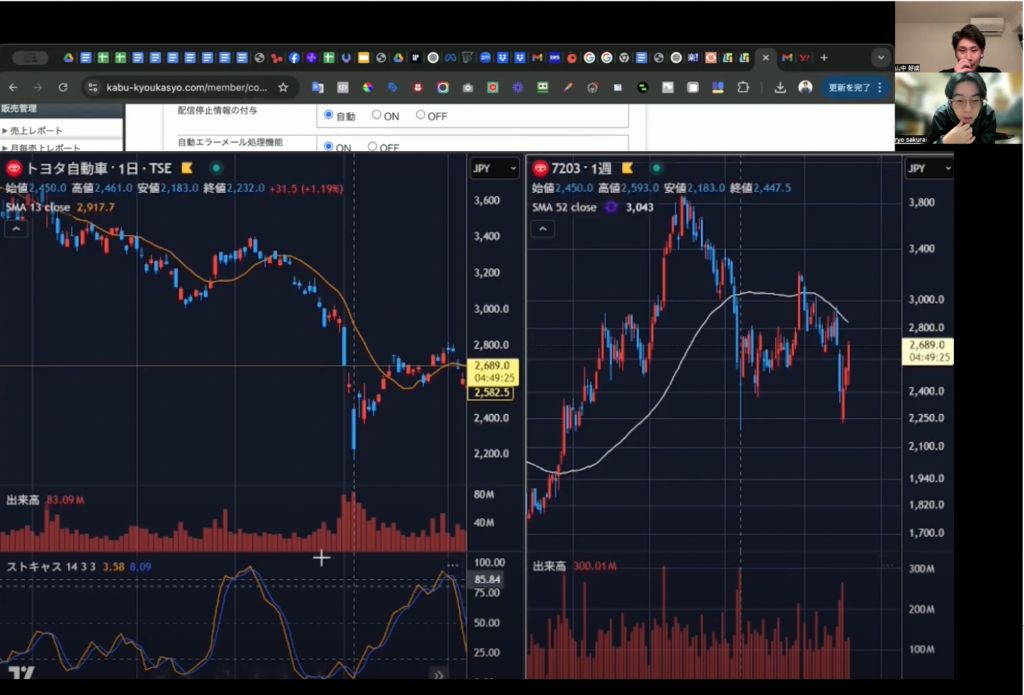Click the TradingView logo at chart bottom

20,673
